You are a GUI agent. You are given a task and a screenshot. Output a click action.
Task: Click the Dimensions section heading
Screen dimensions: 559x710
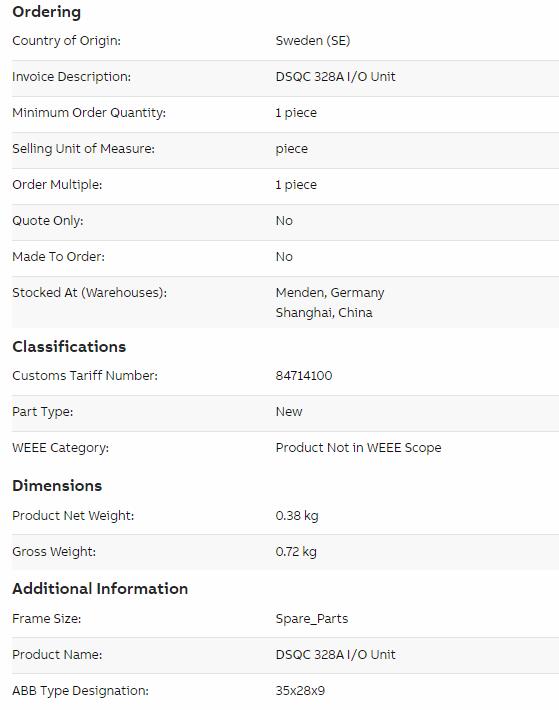(x=57, y=485)
